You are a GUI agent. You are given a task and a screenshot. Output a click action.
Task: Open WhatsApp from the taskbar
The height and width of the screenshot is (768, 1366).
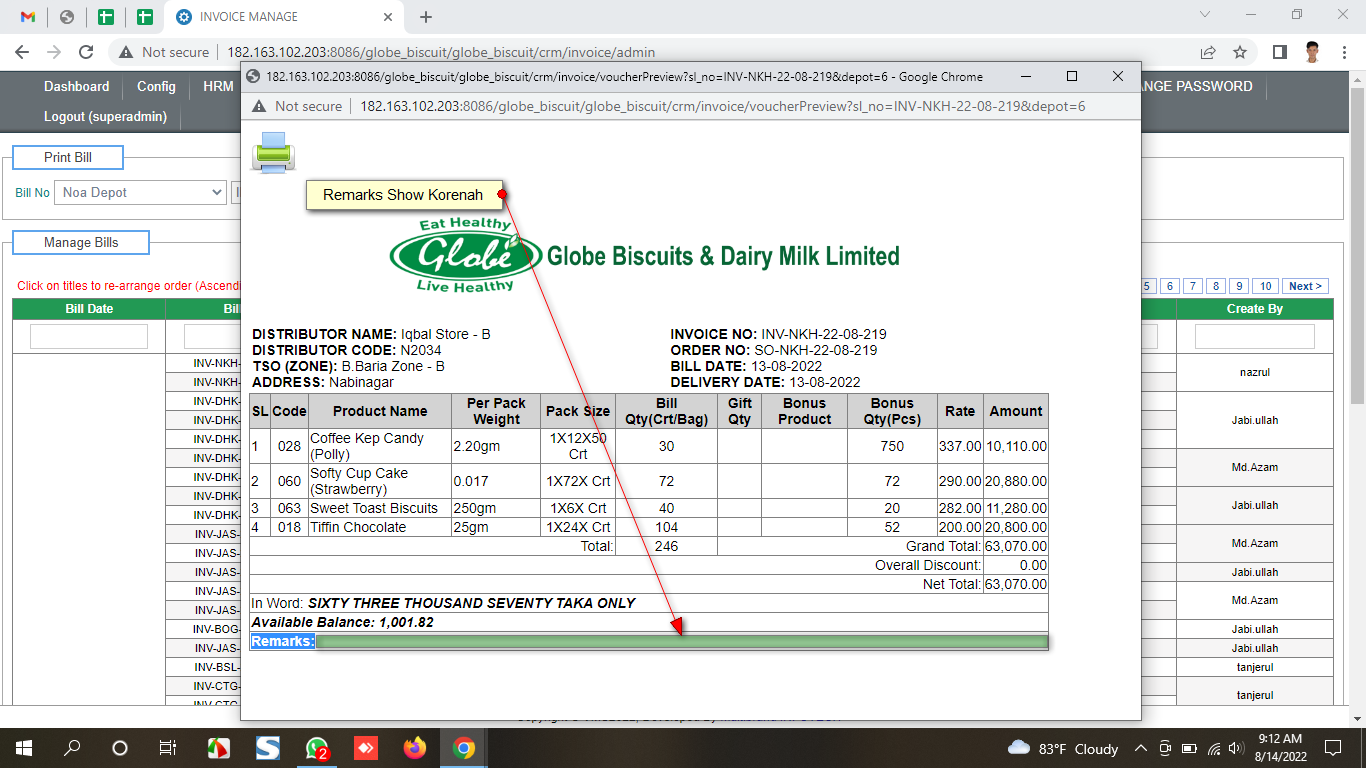pos(317,747)
